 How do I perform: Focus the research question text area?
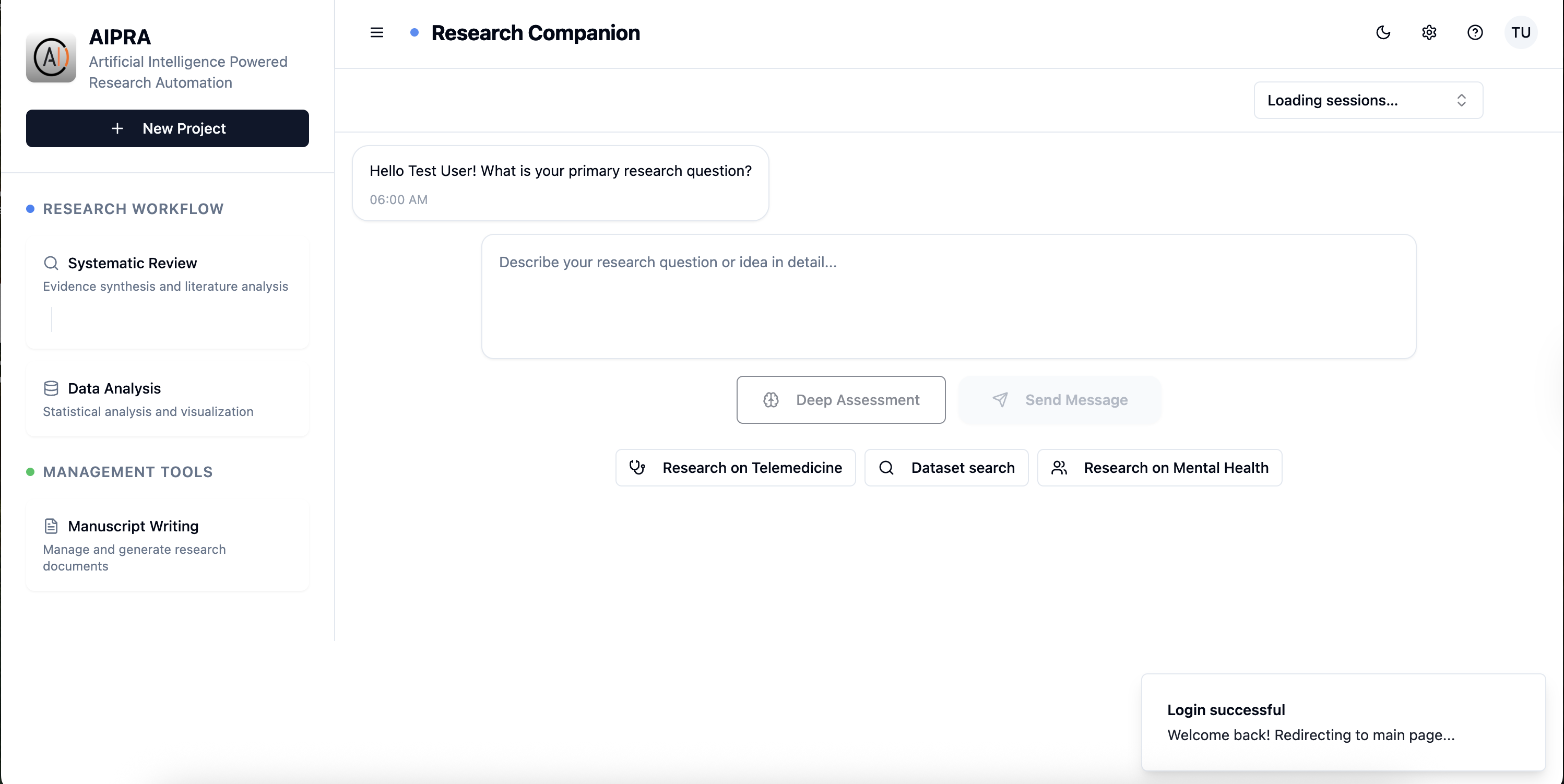tap(948, 296)
